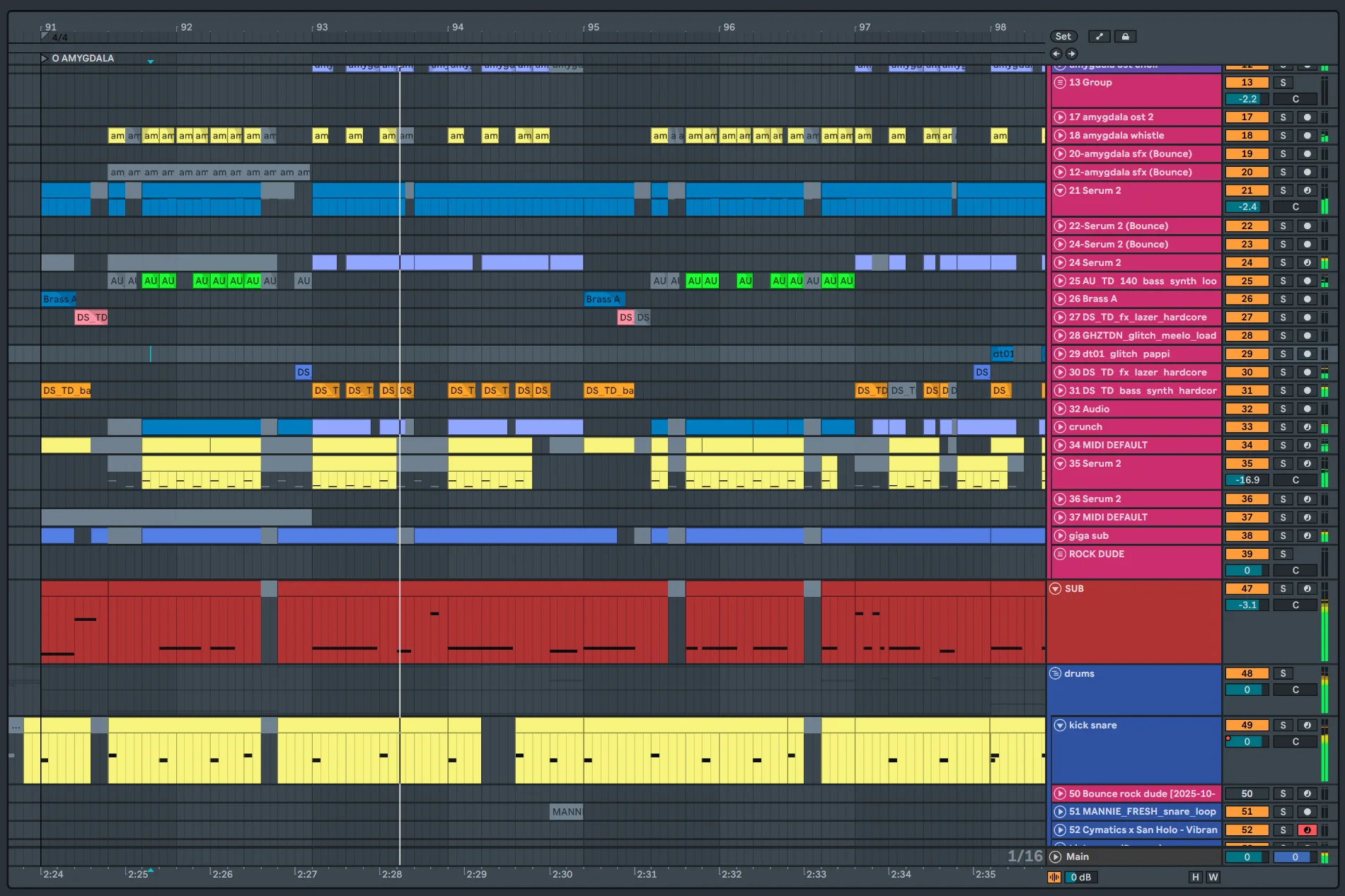The width and height of the screenshot is (1345, 896).
Task: Click volume slider showing -16.9
Action: click(1247, 480)
